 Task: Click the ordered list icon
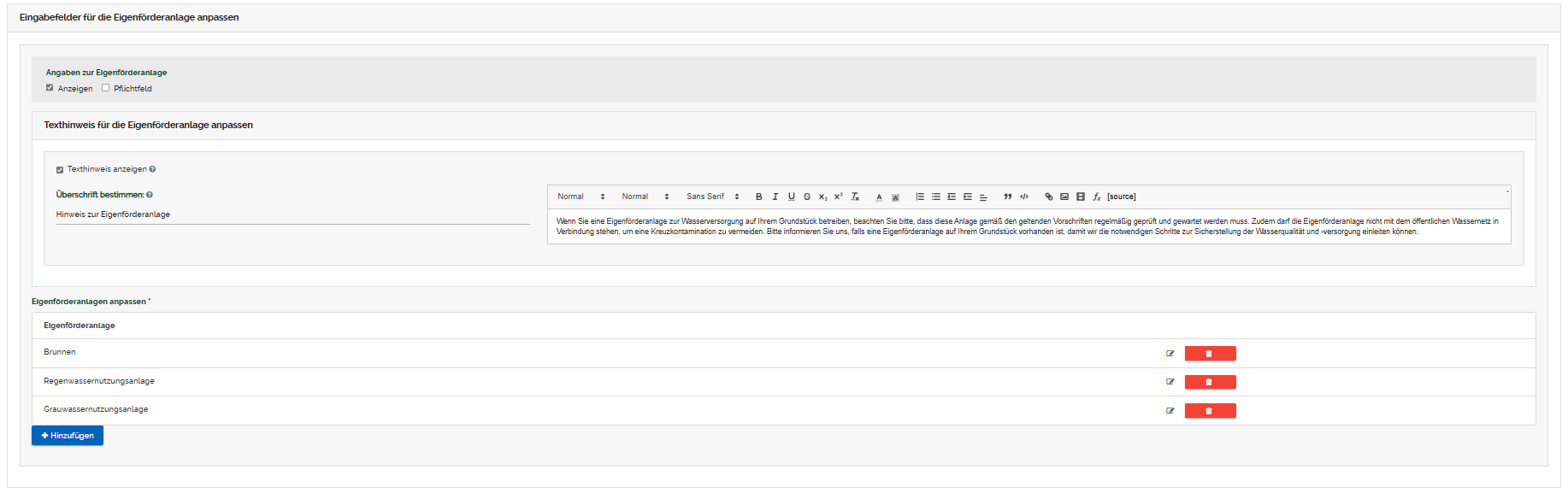click(x=920, y=197)
